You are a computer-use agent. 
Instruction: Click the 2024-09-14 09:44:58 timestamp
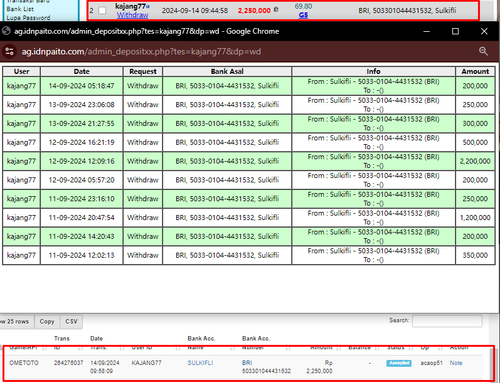[x=195, y=11]
